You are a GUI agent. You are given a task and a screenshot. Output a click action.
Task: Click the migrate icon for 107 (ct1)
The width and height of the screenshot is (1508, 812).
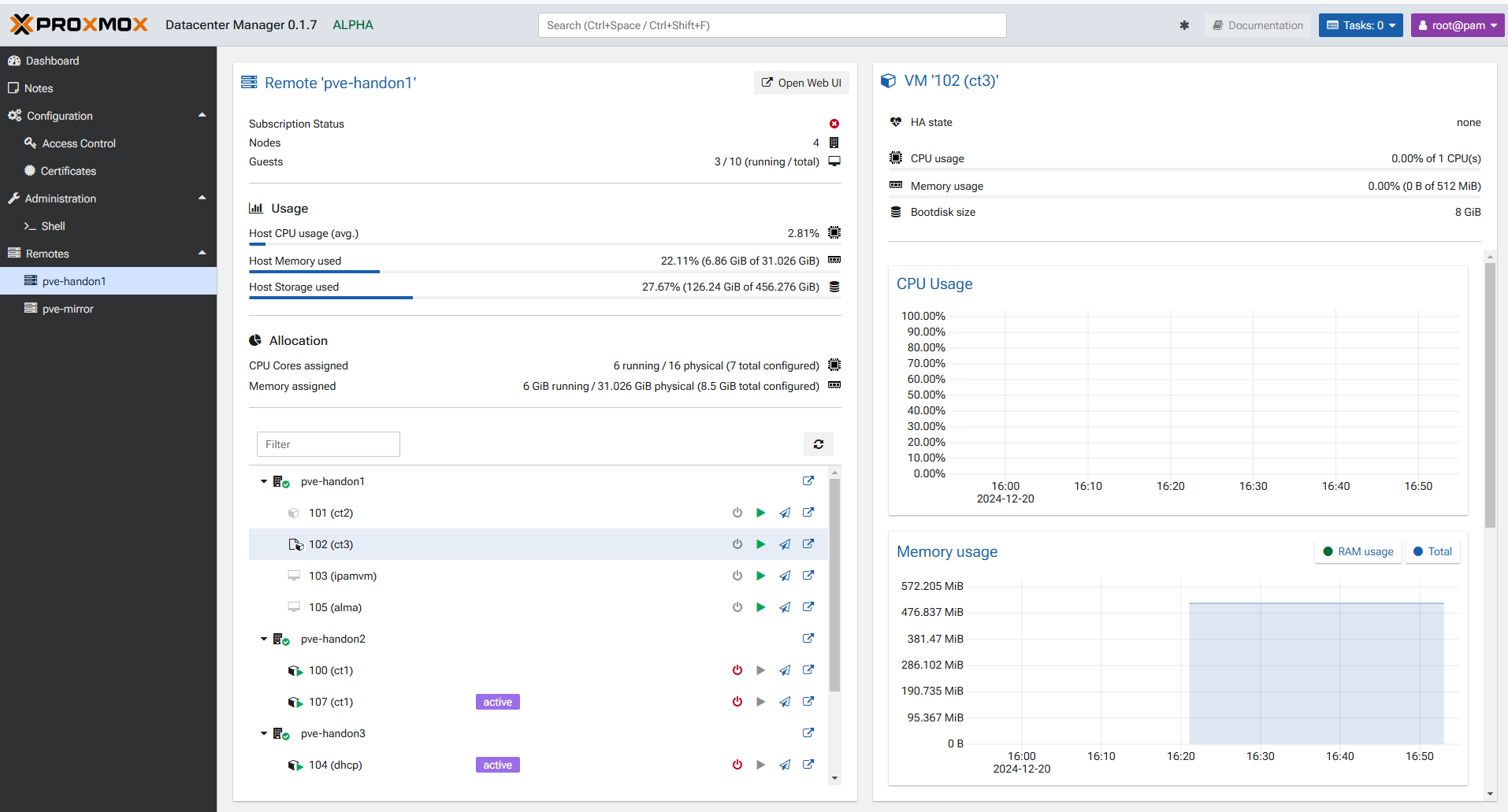click(785, 702)
